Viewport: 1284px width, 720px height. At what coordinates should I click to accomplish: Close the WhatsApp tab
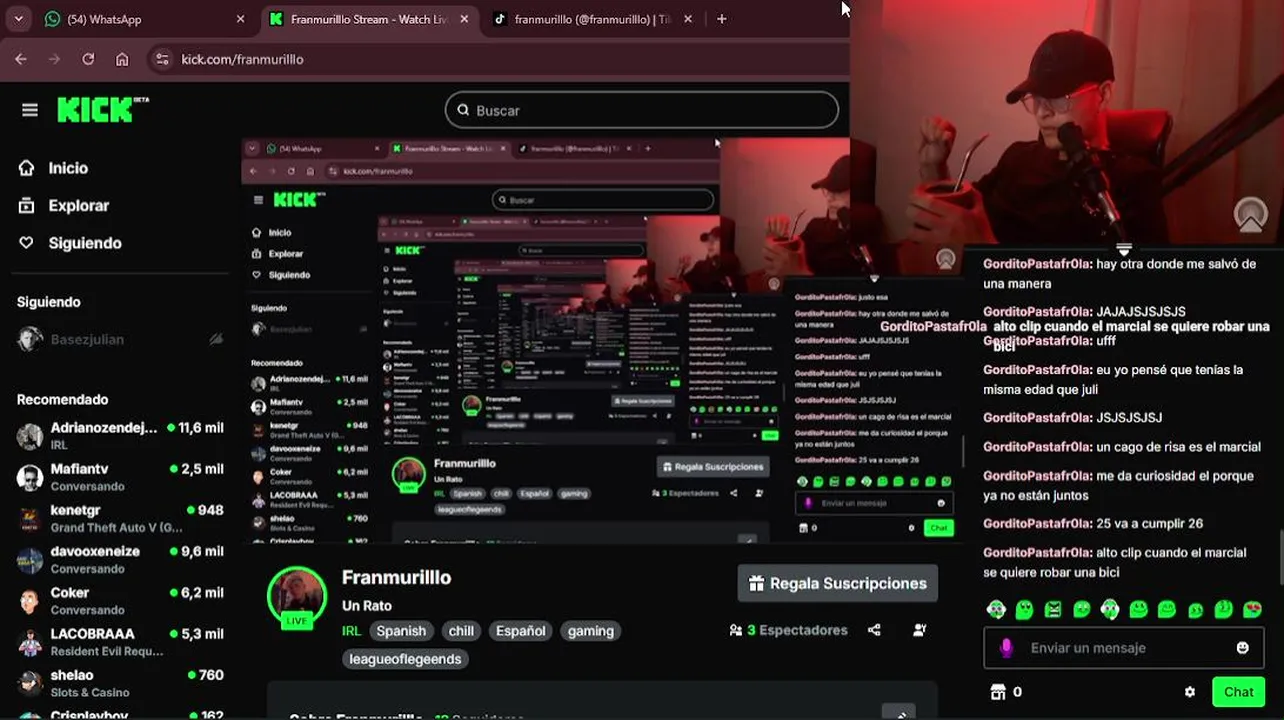(x=240, y=19)
